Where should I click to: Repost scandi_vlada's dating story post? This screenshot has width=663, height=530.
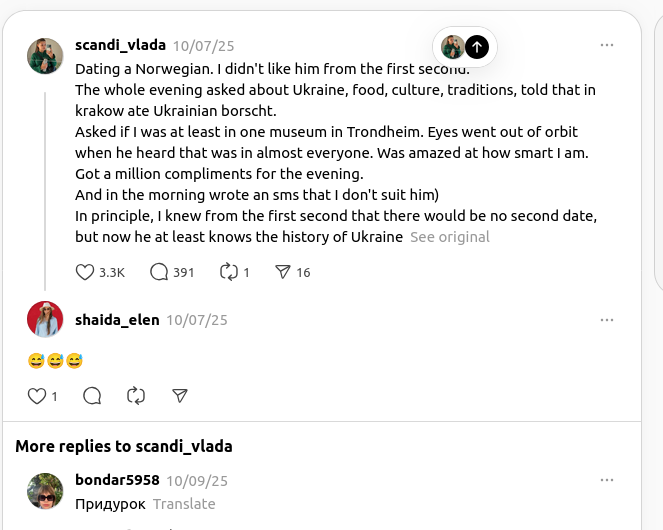click(x=227, y=272)
